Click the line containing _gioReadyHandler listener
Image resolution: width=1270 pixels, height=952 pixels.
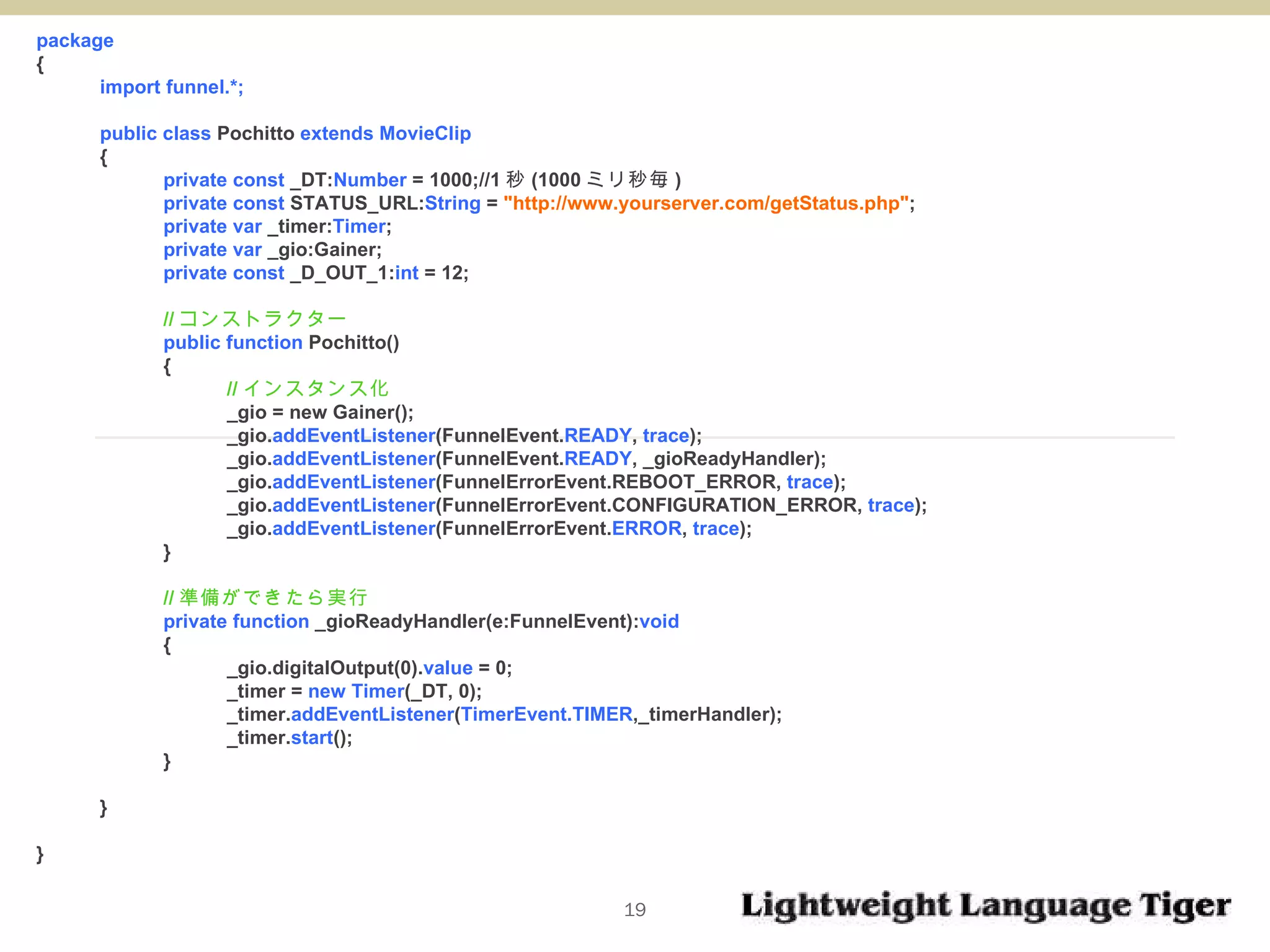click(x=526, y=459)
